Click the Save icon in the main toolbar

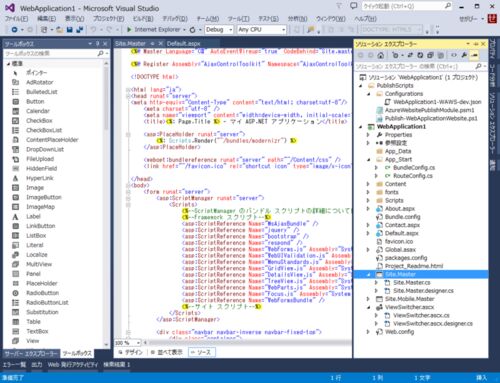tap(70, 30)
